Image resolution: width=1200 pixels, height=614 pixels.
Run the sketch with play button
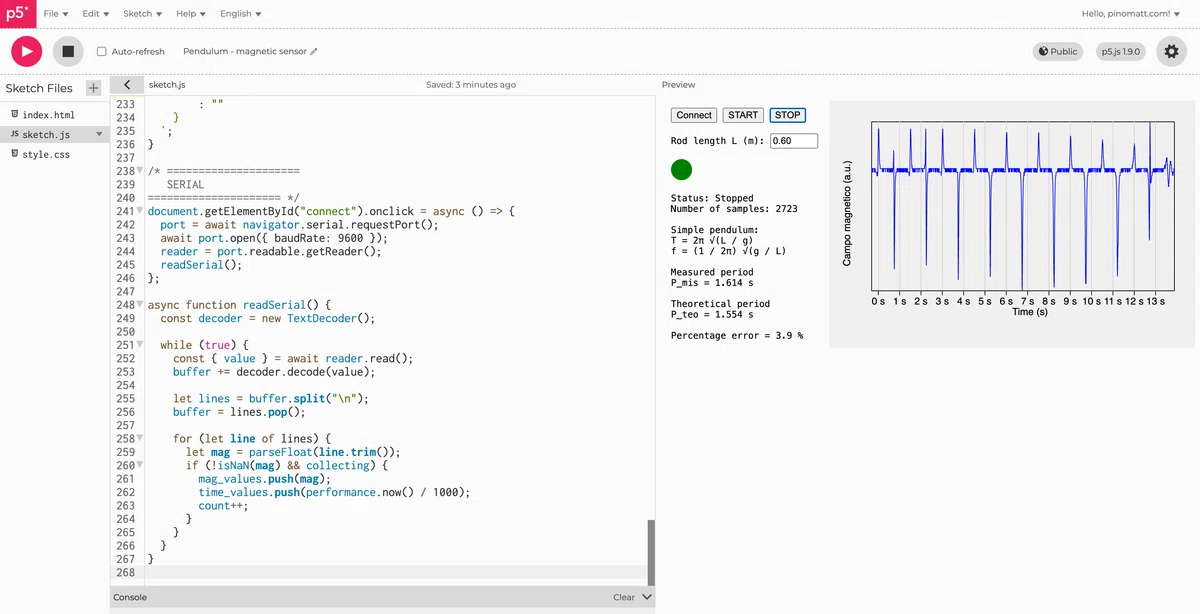(x=26, y=51)
